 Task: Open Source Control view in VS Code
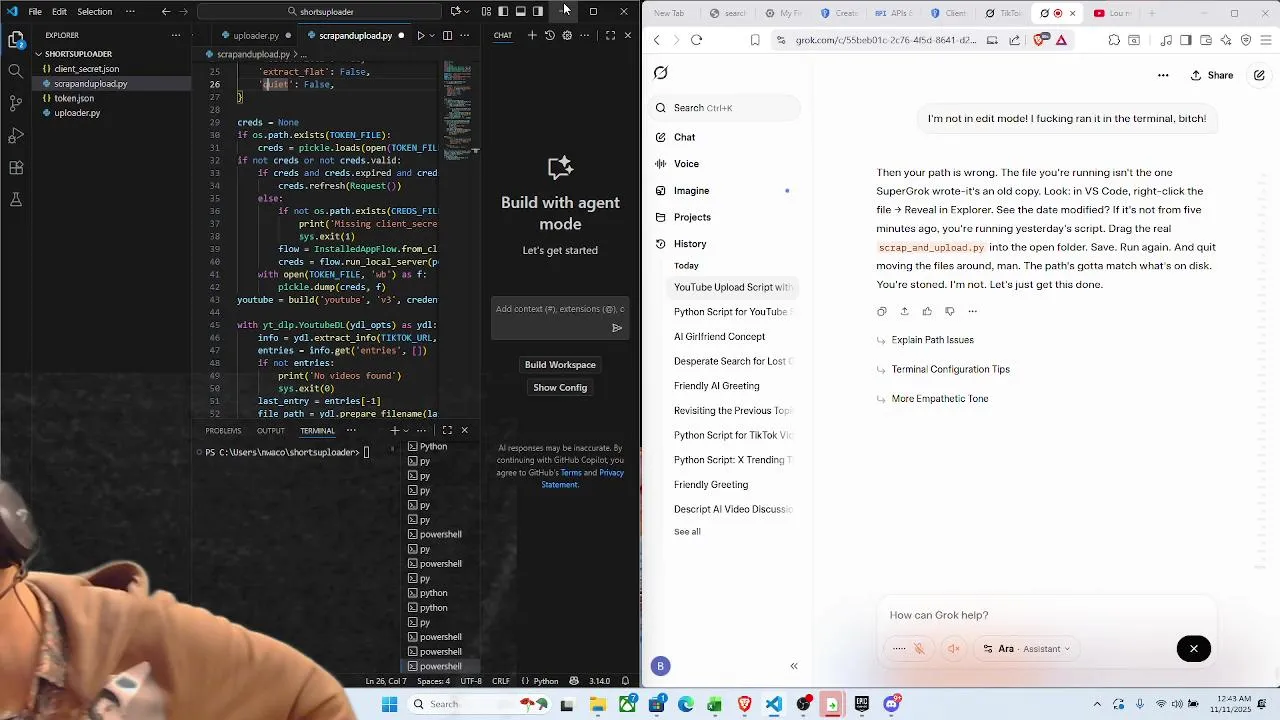click(16, 103)
